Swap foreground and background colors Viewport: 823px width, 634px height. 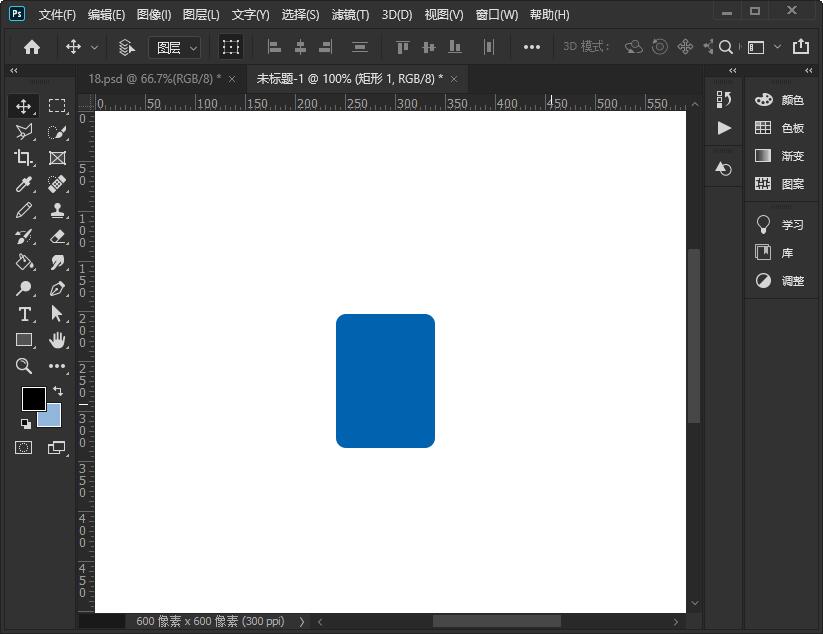click(x=58, y=390)
